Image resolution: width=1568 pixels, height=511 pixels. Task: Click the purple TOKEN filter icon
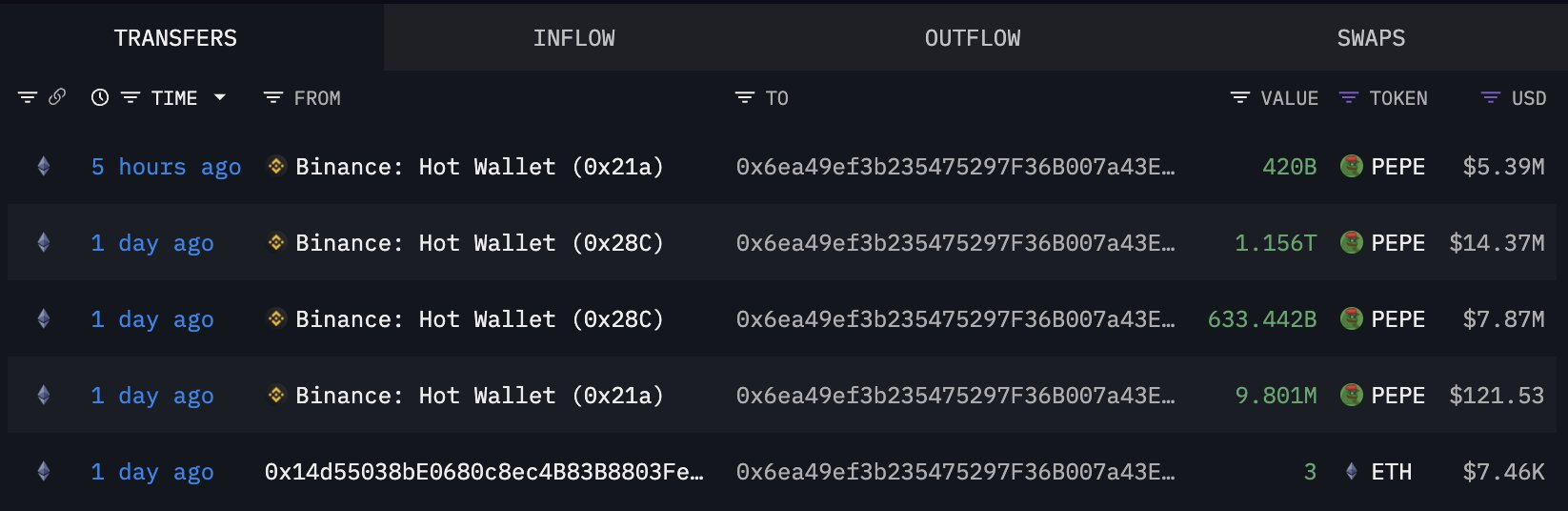pos(1348,97)
